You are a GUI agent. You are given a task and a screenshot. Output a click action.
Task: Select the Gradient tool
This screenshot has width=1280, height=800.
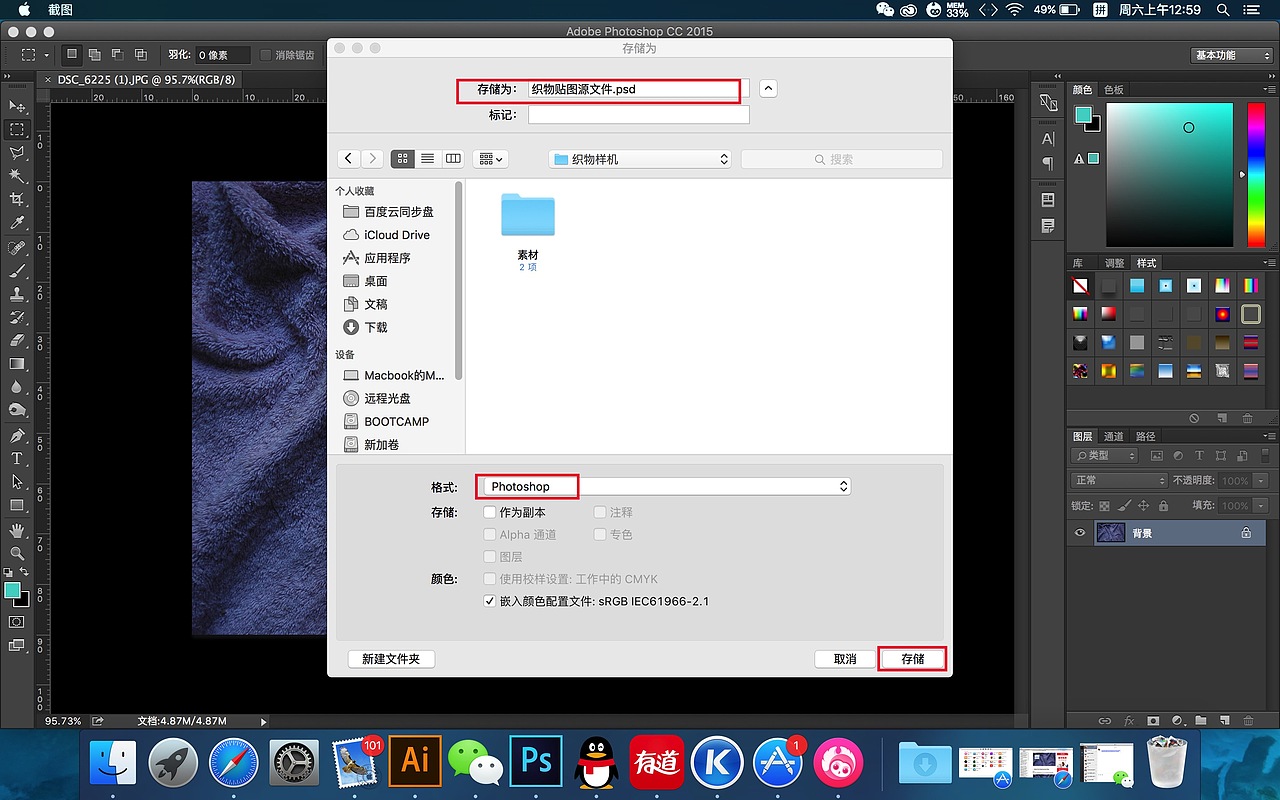tap(17, 364)
